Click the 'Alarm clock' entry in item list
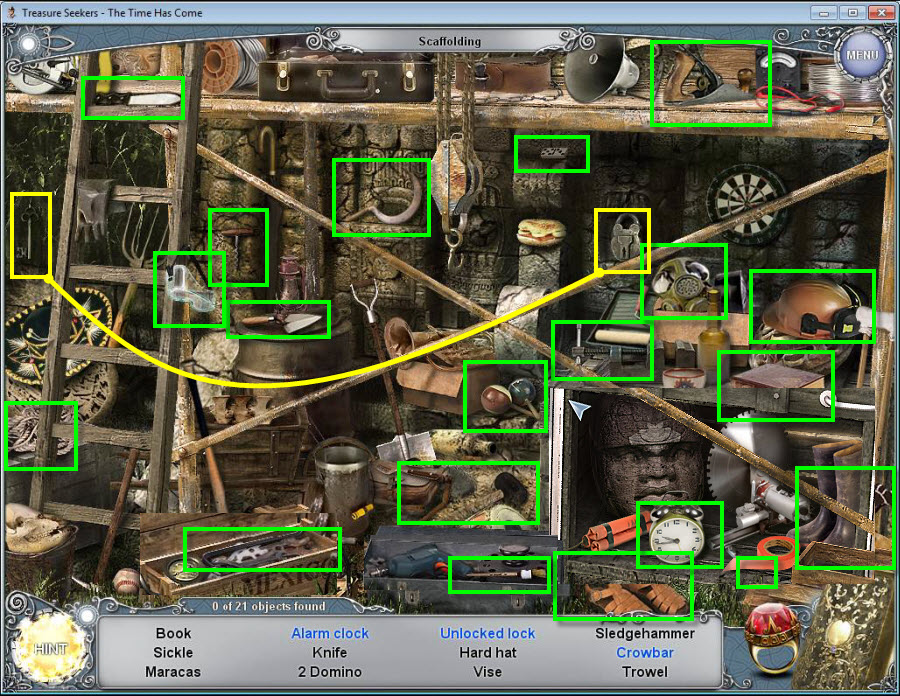Viewport: 900px width, 696px height. tap(329, 633)
